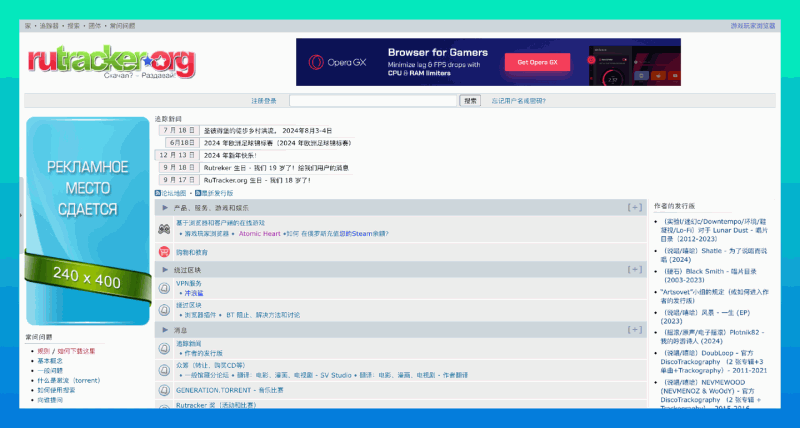Open the Atomic Heart subforum link
800x428 pixels.
pyautogui.click(x=260, y=234)
